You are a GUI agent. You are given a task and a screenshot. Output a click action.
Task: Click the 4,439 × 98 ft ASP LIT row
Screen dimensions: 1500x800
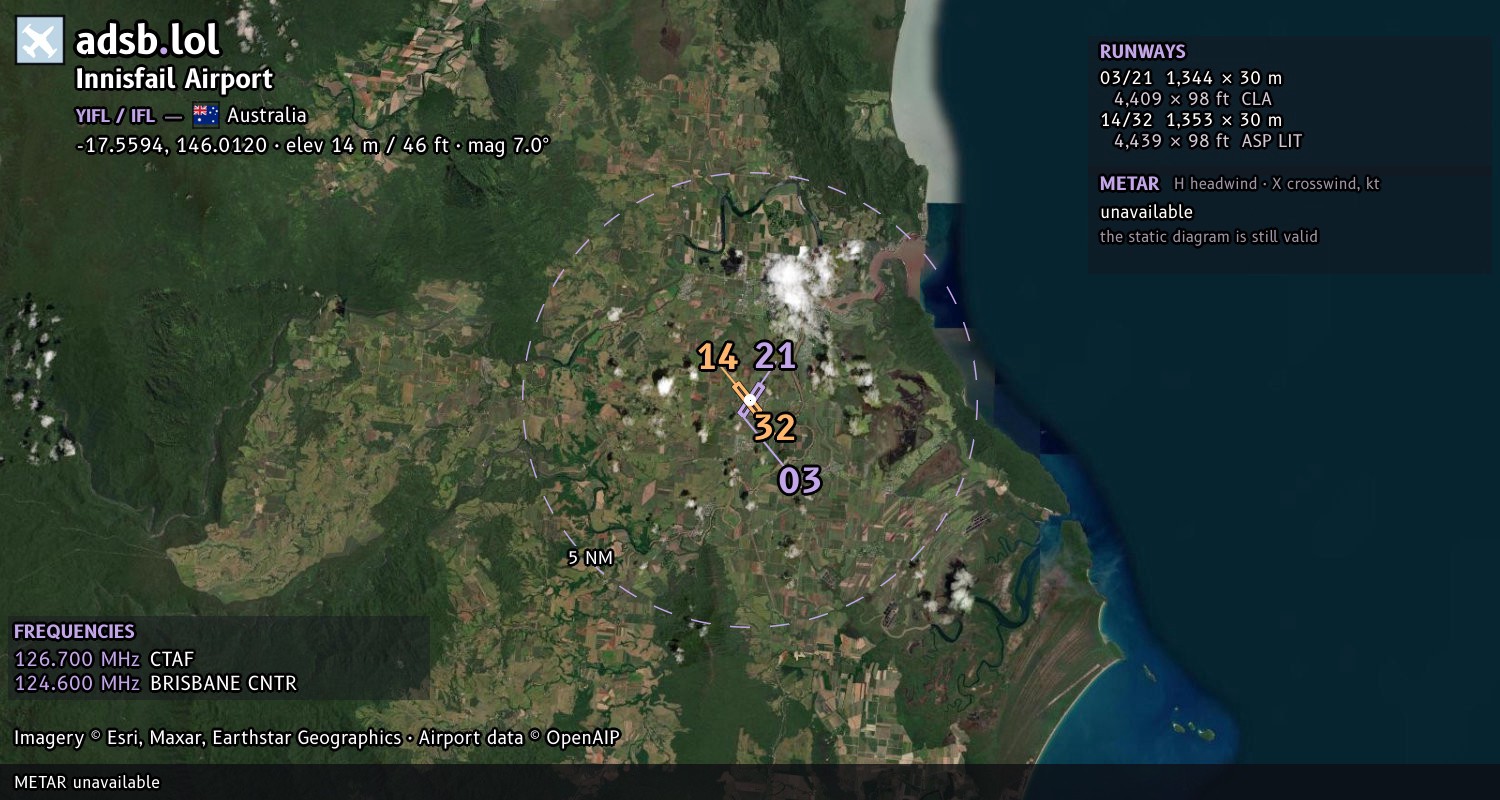[1208, 141]
